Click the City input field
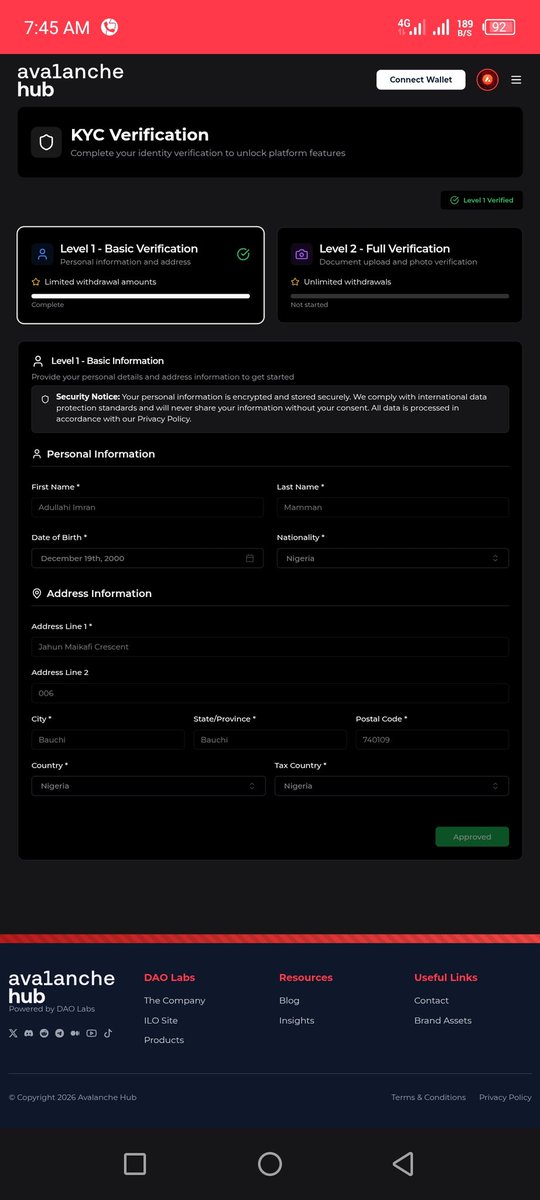Screen dimensions: 540x1200 108,740
